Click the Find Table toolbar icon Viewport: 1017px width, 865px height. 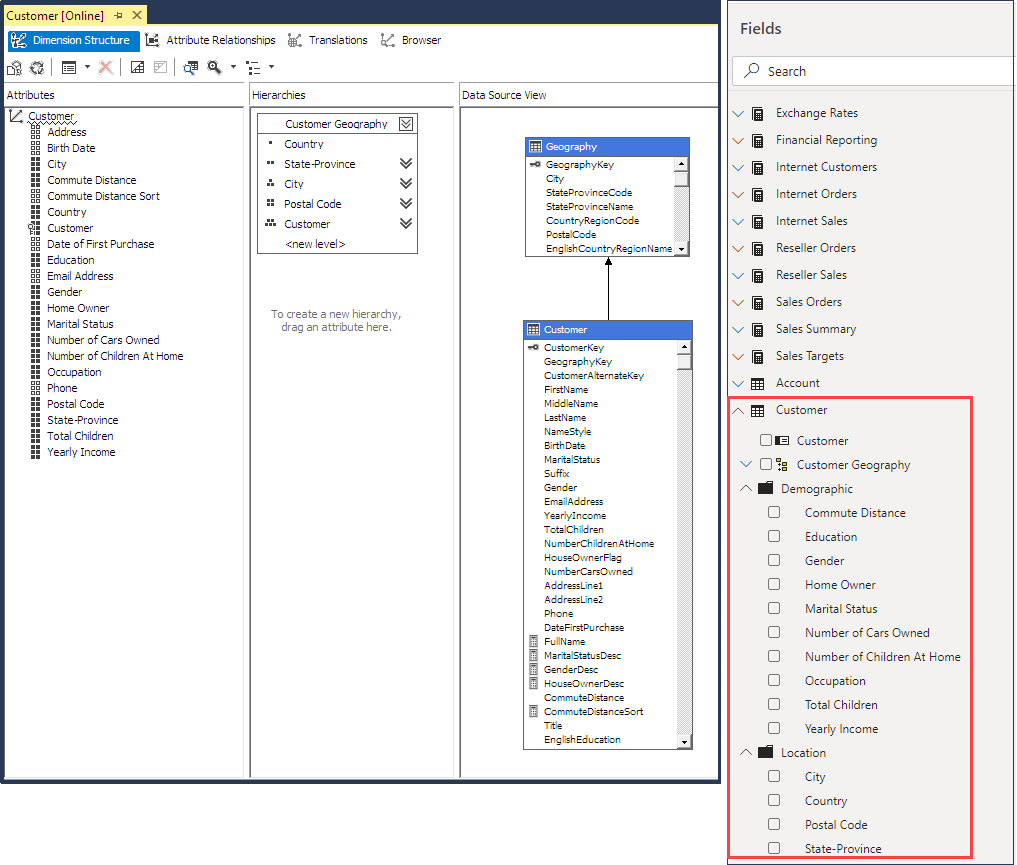tap(191, 67)
